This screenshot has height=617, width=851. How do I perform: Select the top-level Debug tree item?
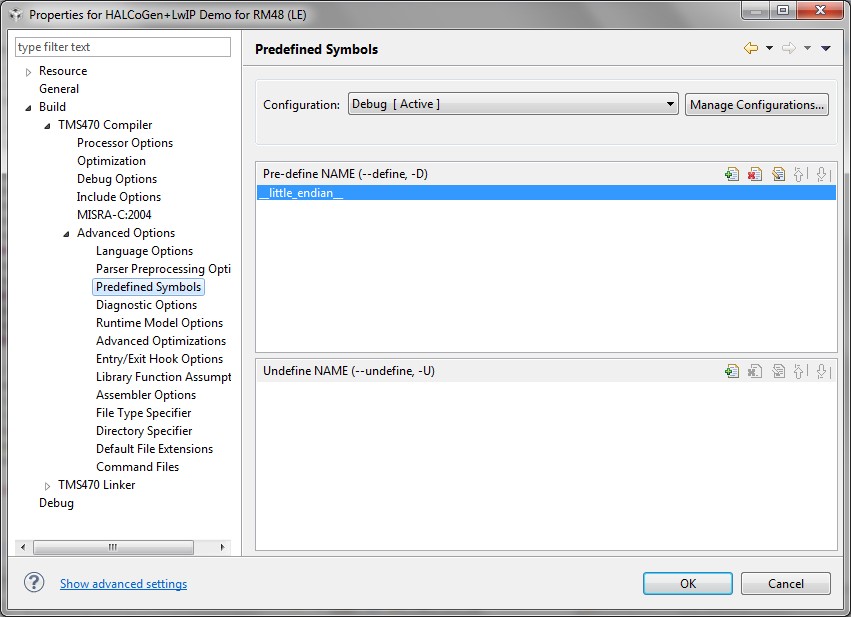click(56, 502)
